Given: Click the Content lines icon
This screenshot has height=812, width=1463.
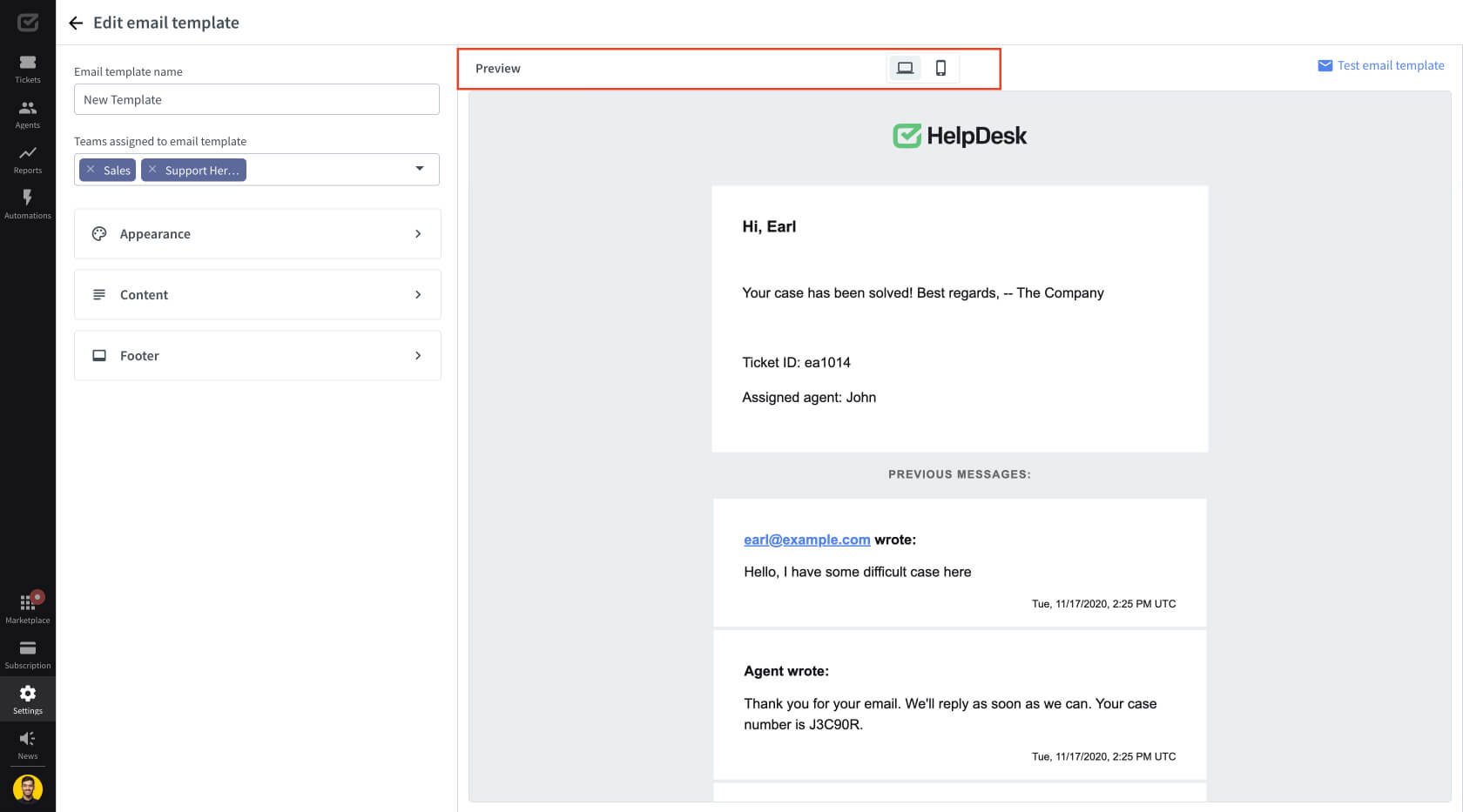Looking at the screenshot, I should pyautogui.click(x=99, y=294).
